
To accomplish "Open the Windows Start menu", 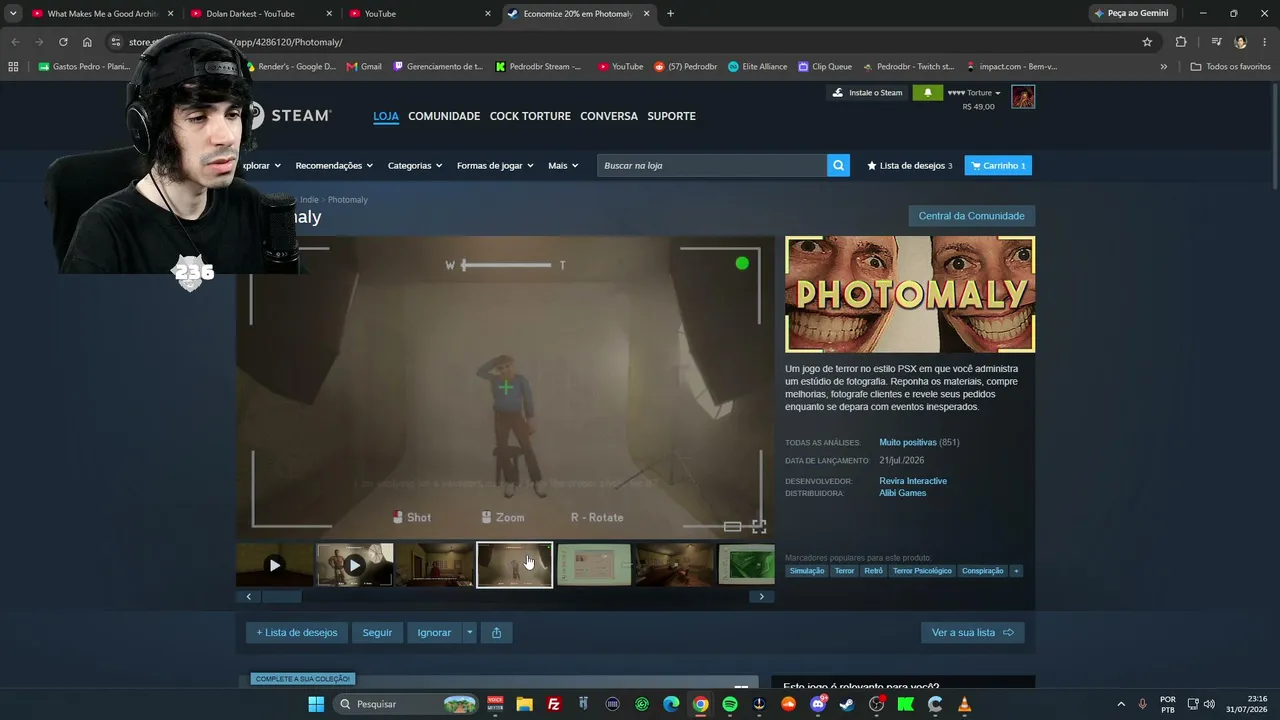I will coord(316,704).
